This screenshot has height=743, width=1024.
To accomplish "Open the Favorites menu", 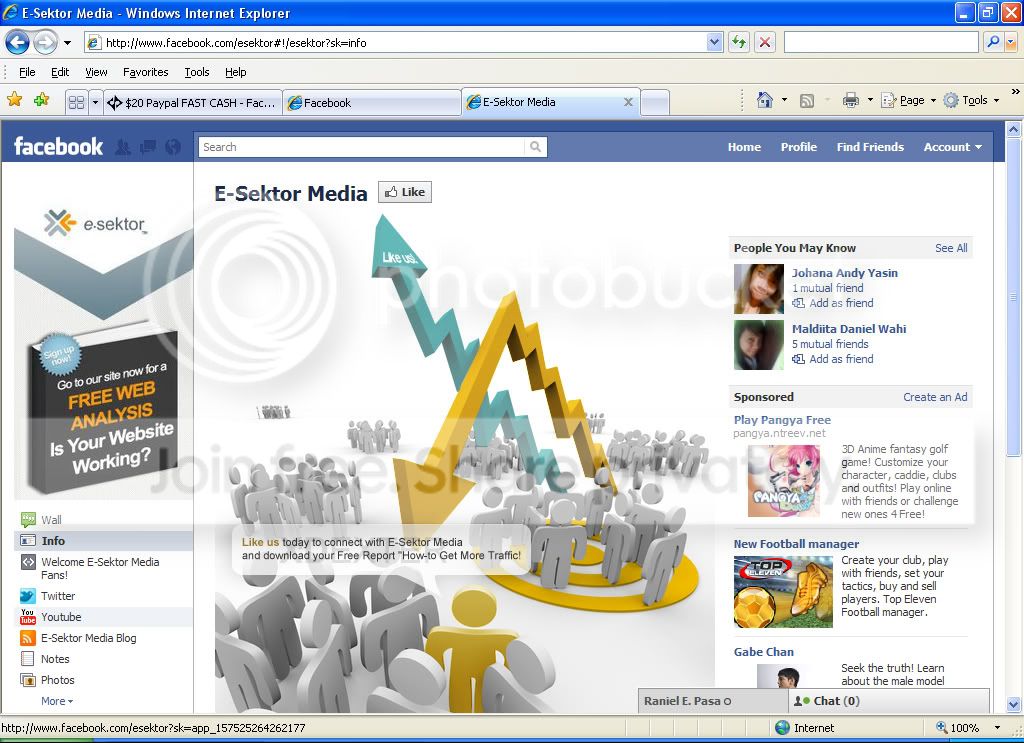I will 145,72.
